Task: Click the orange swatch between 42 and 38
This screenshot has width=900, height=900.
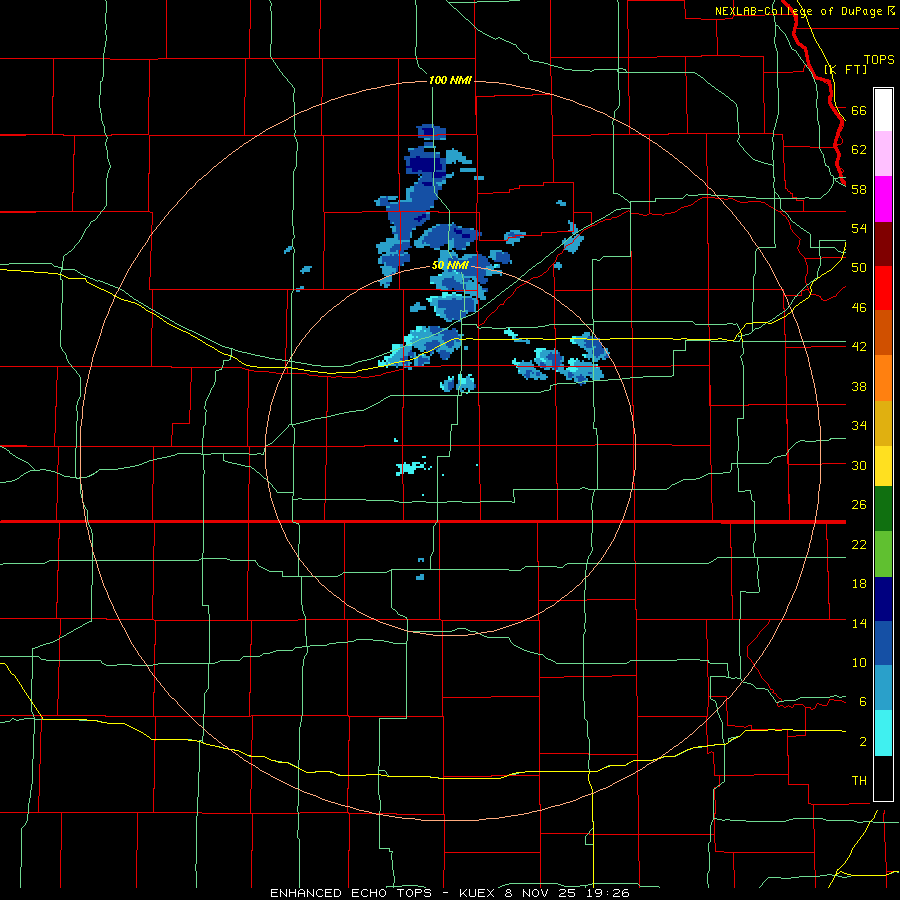Action: (883, 378)
